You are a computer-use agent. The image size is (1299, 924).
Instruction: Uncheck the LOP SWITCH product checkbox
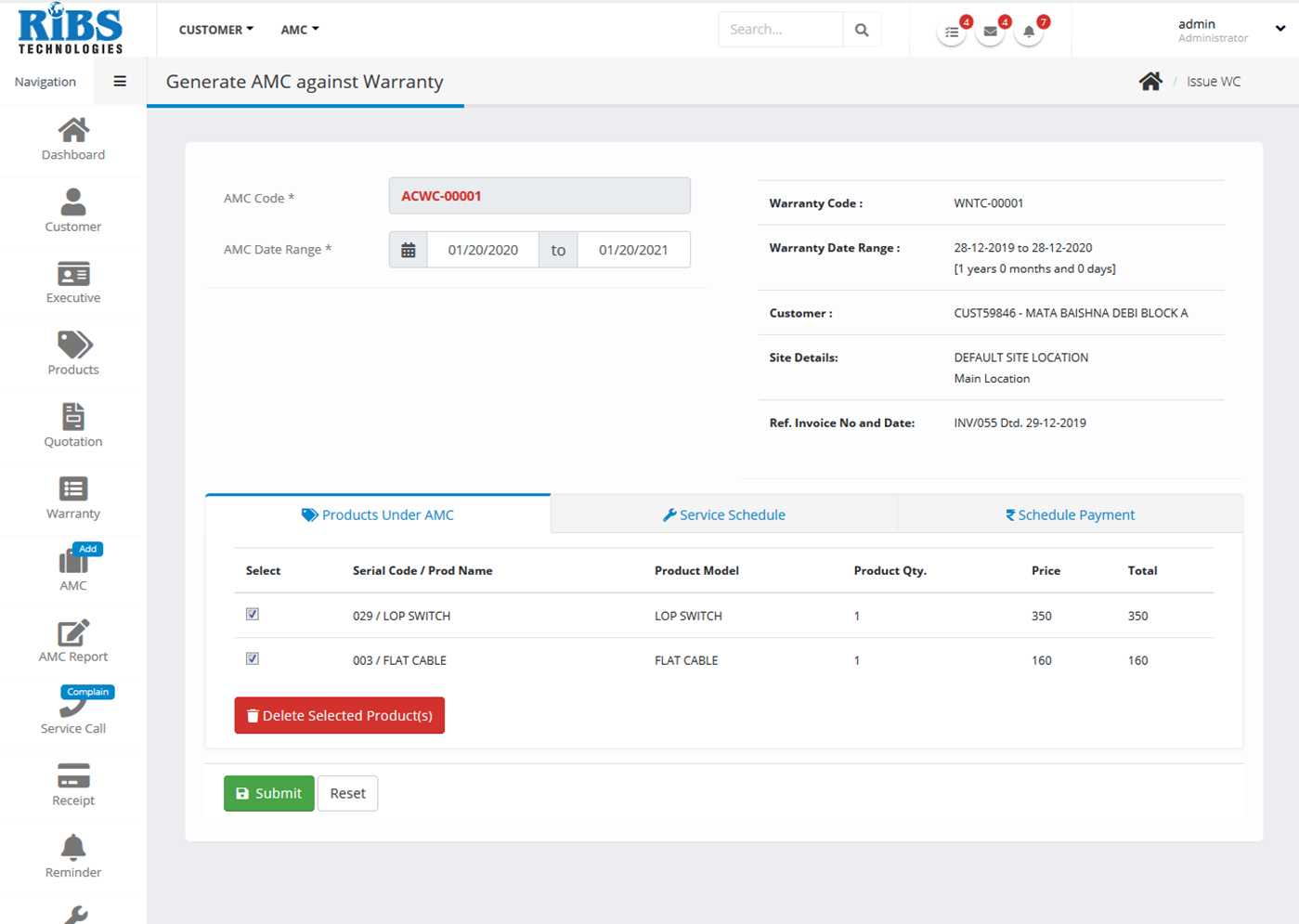[x=253, y=615]
